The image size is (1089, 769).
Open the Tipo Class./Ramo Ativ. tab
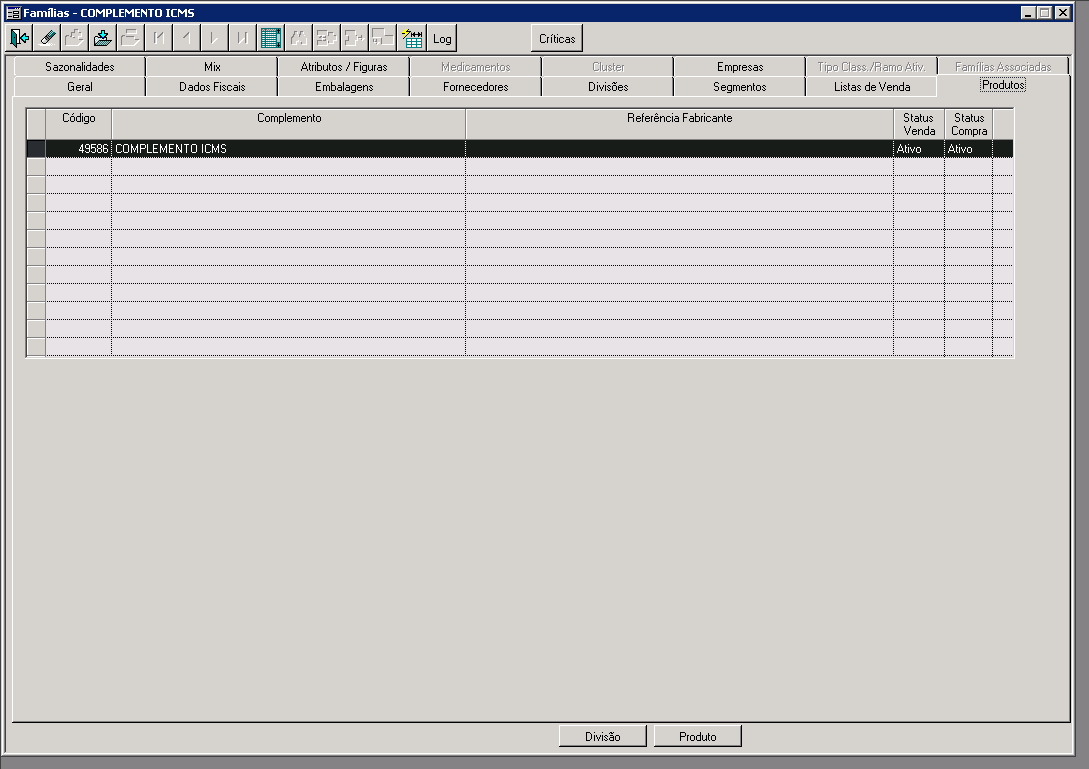(x=872, y=67)
